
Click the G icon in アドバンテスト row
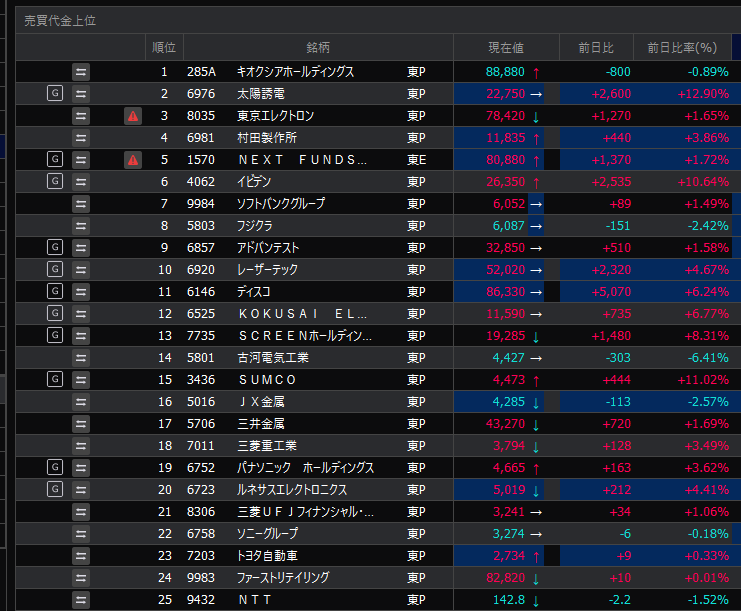[55, 247]
